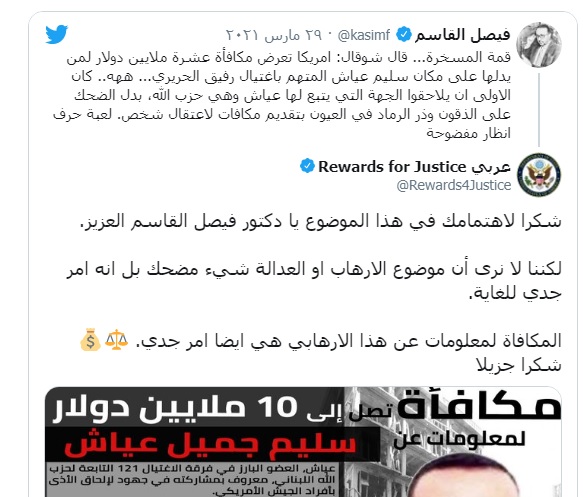Viewport: 583px width, 497px height.
Task: Click the شكرا جزيلا closing line
Action: [x=519, y=365]
